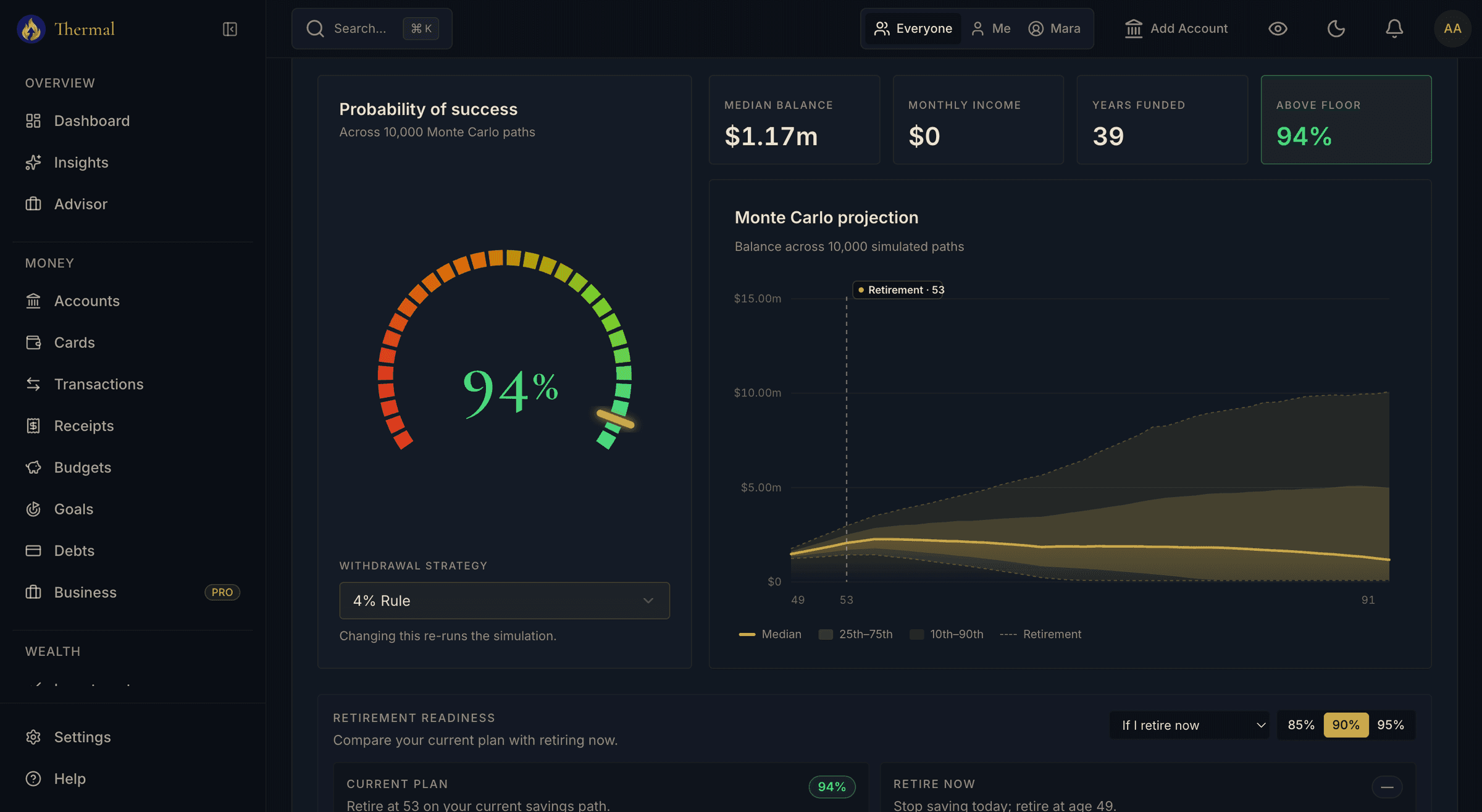
Task: Click the Add Account button
Action: [x=1176, y=28]
